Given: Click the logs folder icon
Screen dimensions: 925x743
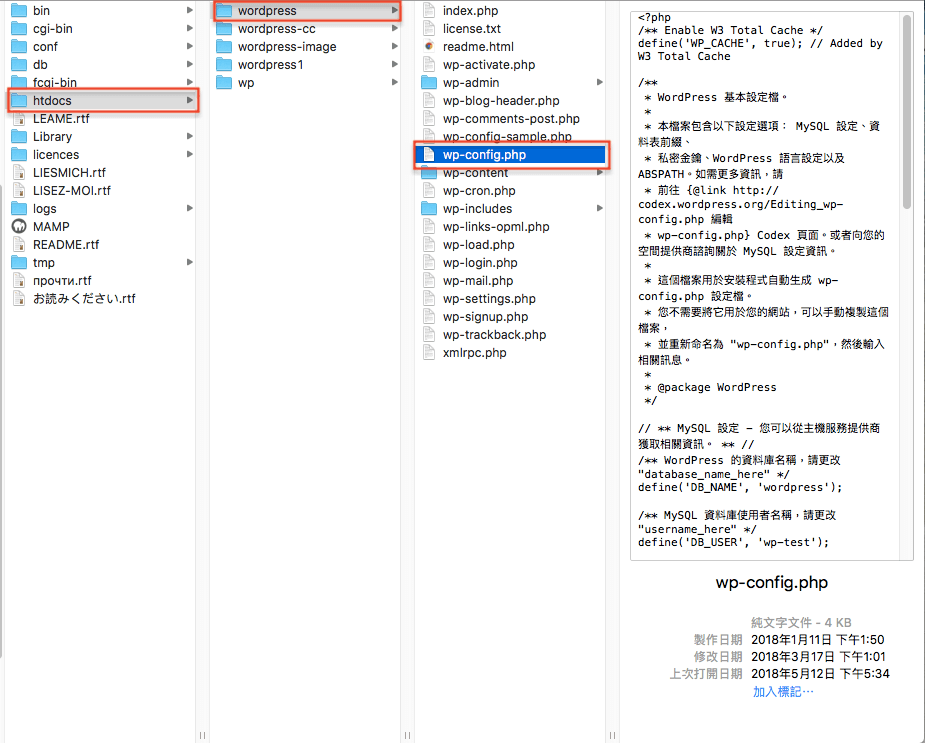Looking at the screenshot, I should 19,208.
